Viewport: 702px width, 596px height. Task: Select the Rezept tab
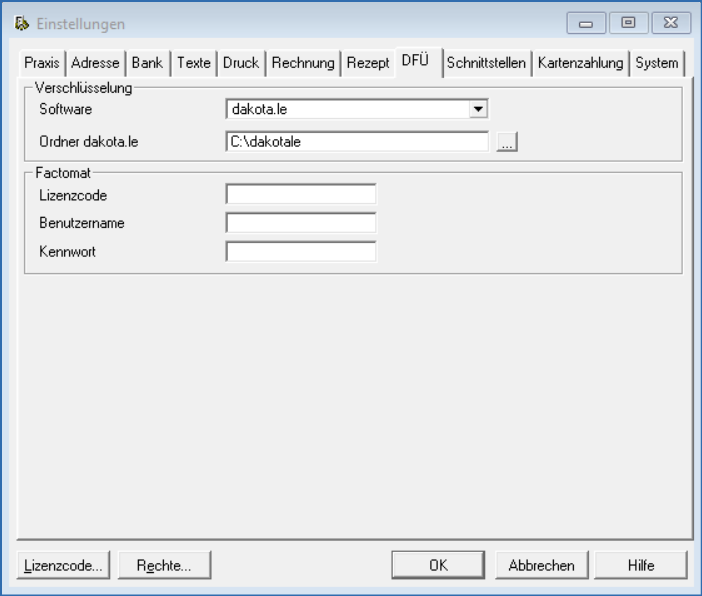coord(368,63)
